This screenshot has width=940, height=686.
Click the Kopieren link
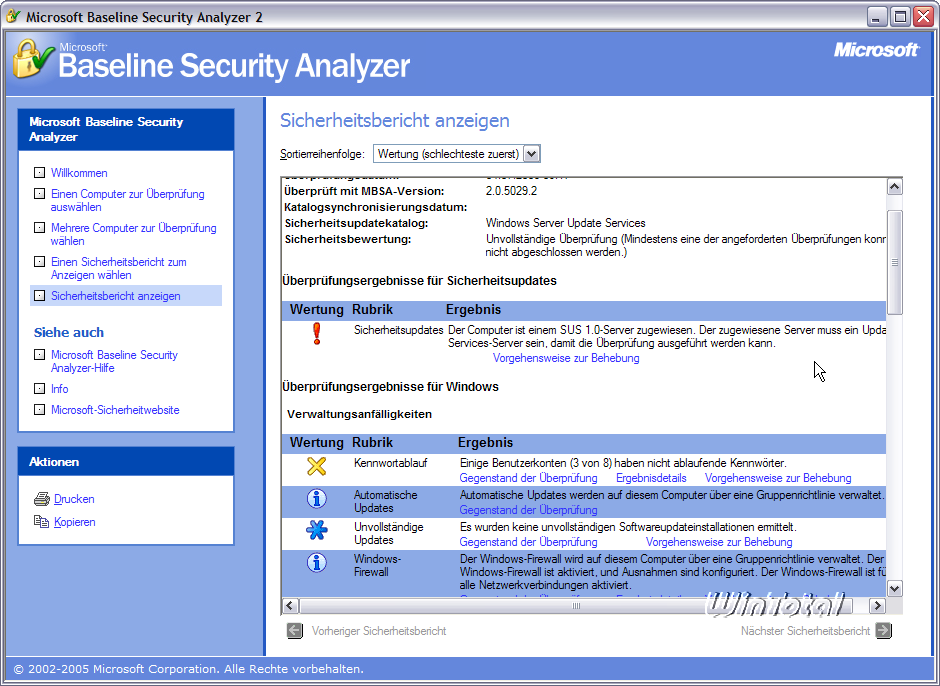[x=74, y=522]
